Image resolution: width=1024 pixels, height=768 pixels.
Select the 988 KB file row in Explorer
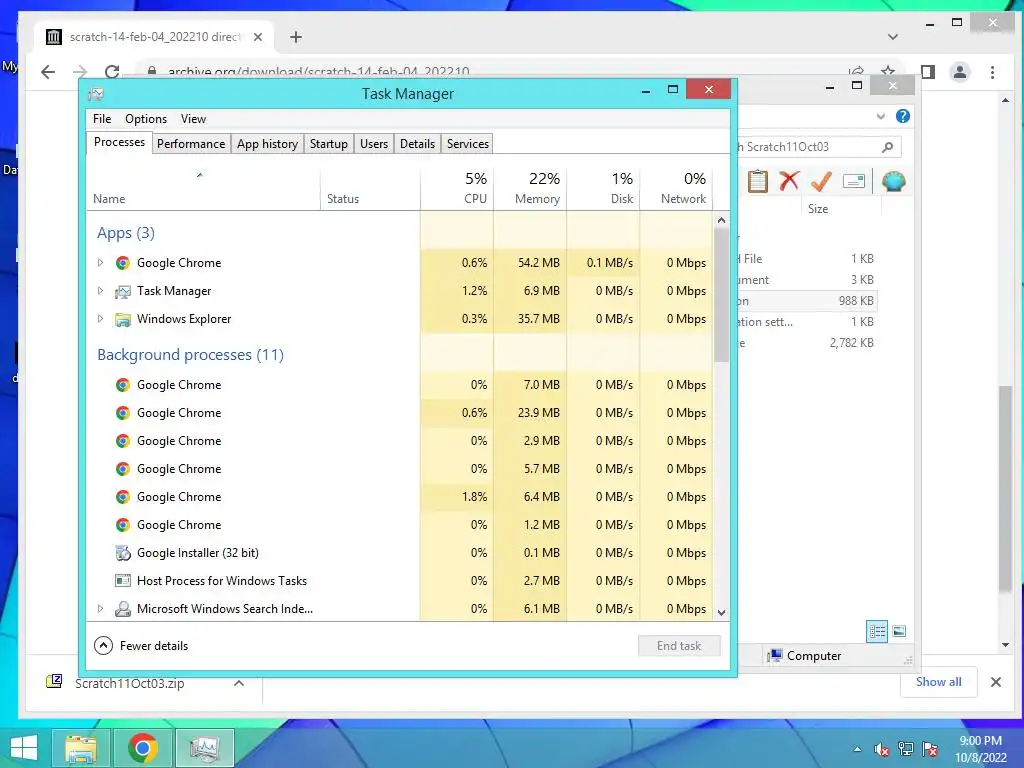click(x=806, y=301)
